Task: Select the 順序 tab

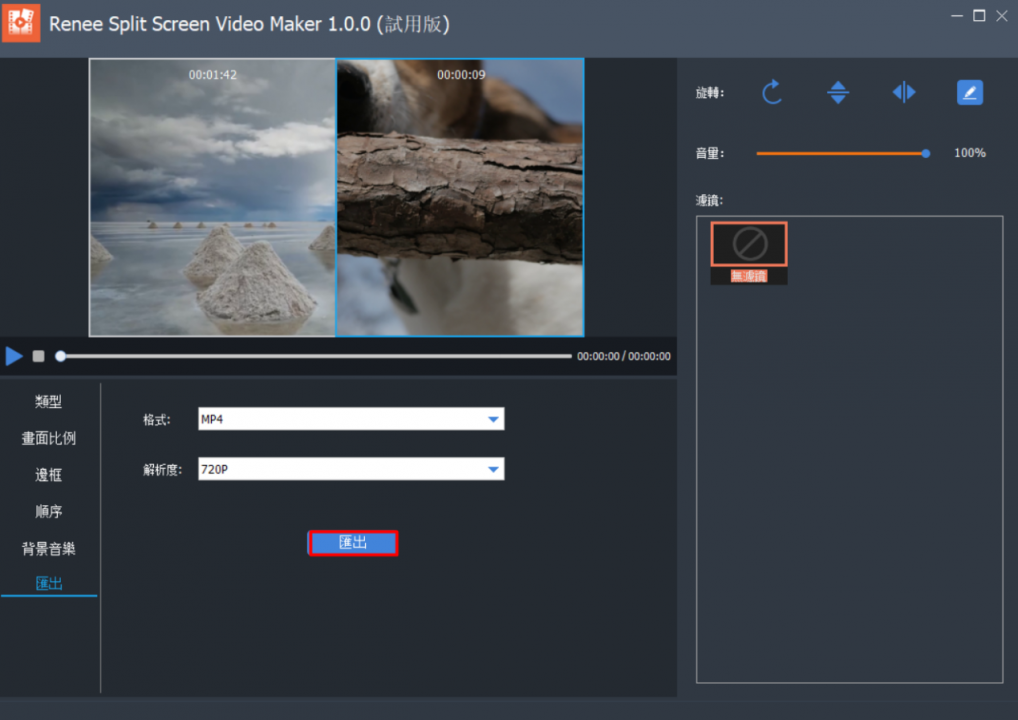Action: click(x=49, y=512)
